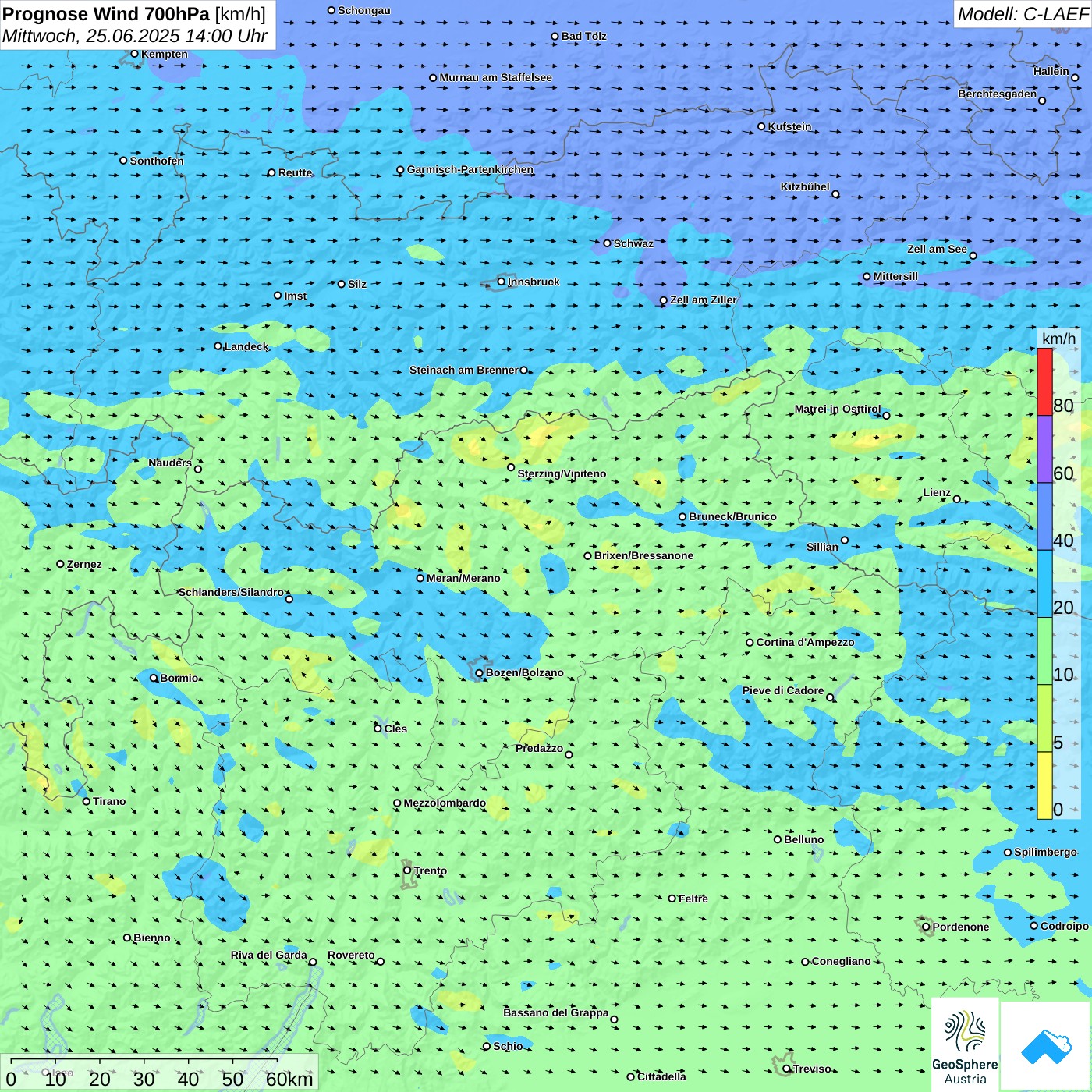Click the 'Sillian' label

pyautogui.click(x=822, y=547)
